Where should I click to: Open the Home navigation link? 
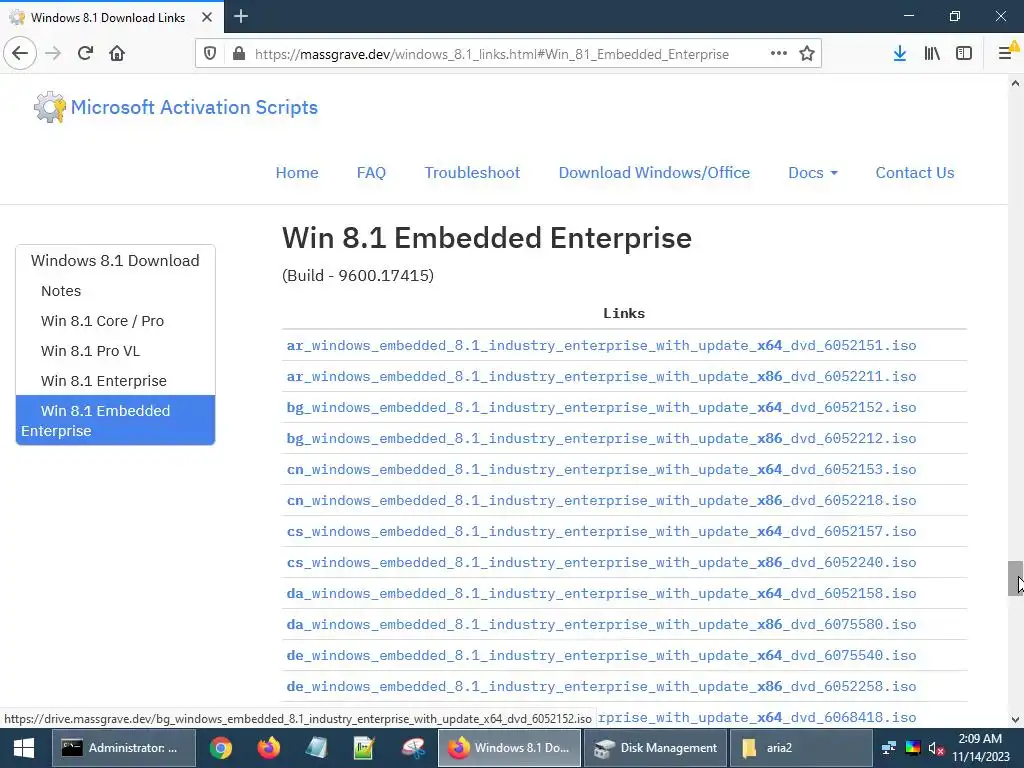point(297,172)
